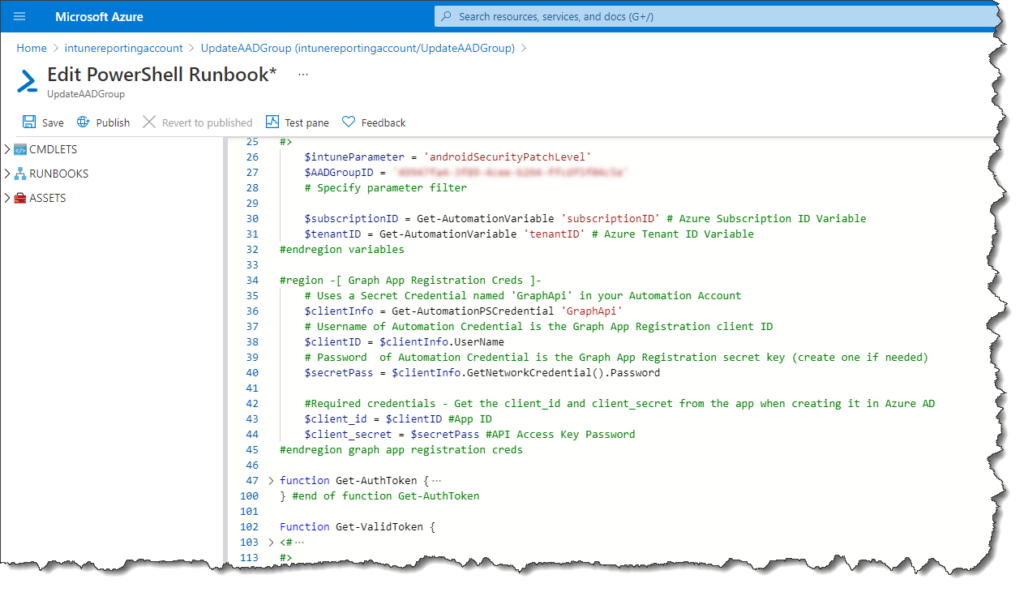Viewport: 1024px width, 592px height.
Task: Open UpdateAADGroup breadcrumb link
Action: tap(357, 48)
